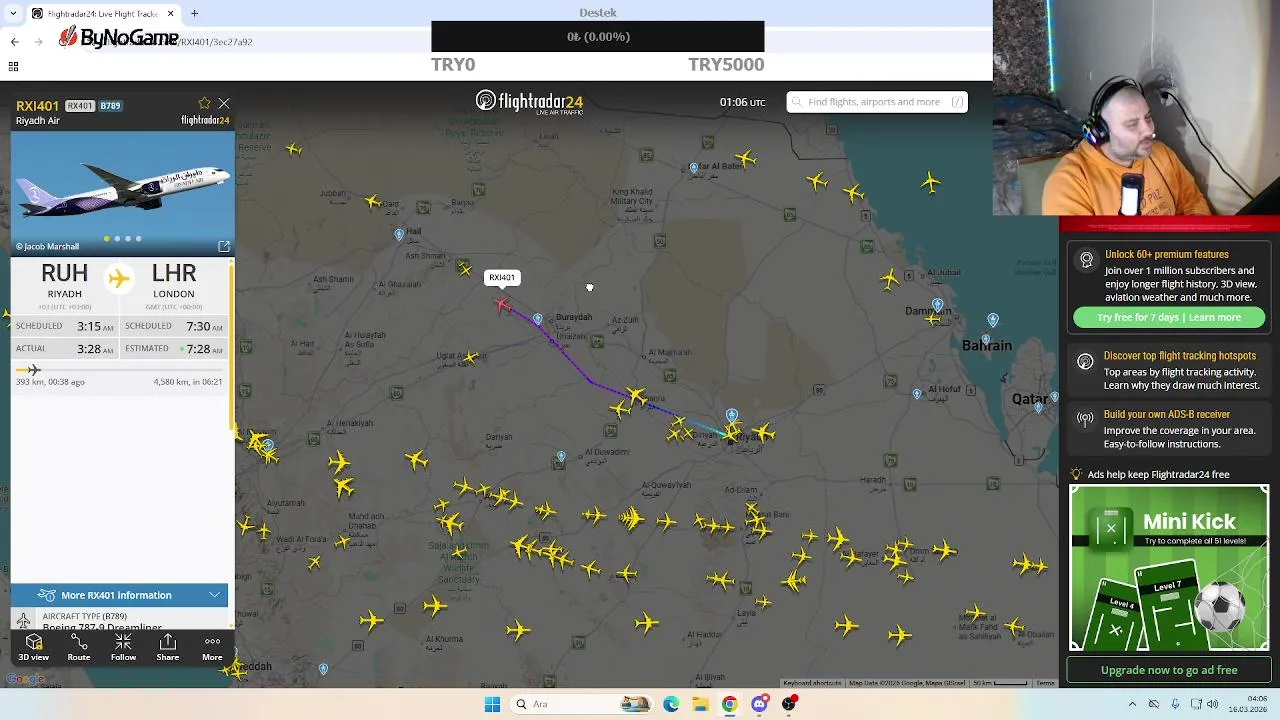Viewport: 1280px width, 720px height.
Task: Click the RX401 flight number badge
Action: [79, 106]
